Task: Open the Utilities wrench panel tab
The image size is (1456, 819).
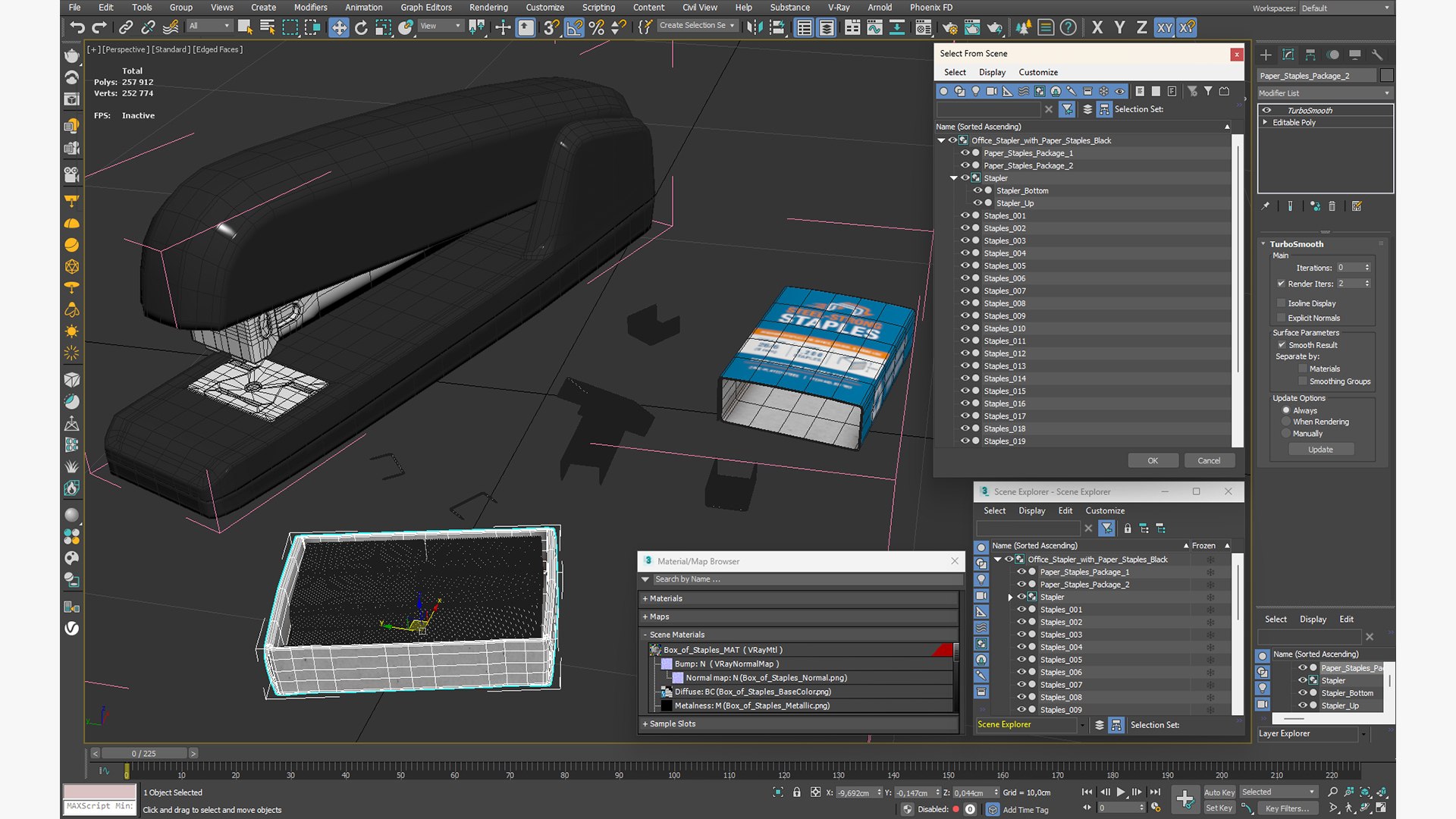Action: pyautogui.click(x=1378, y=55)
